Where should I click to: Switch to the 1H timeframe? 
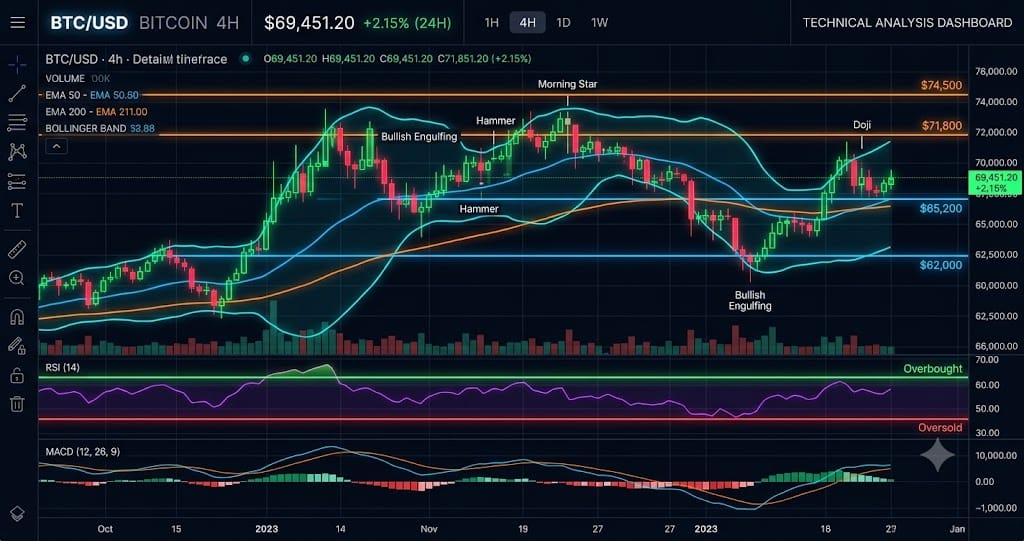pos(492,23)
